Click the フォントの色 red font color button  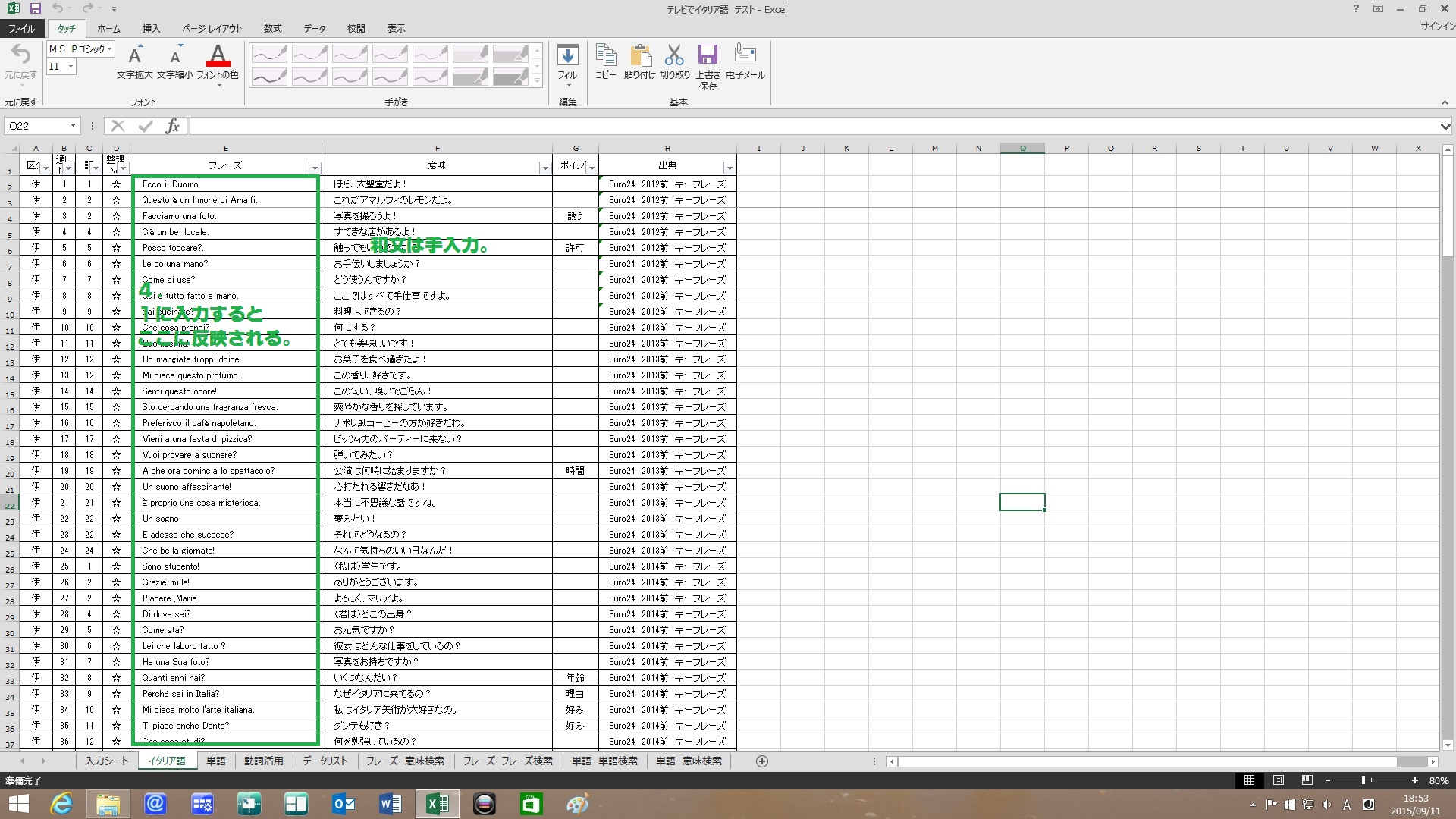coord(218,57)
